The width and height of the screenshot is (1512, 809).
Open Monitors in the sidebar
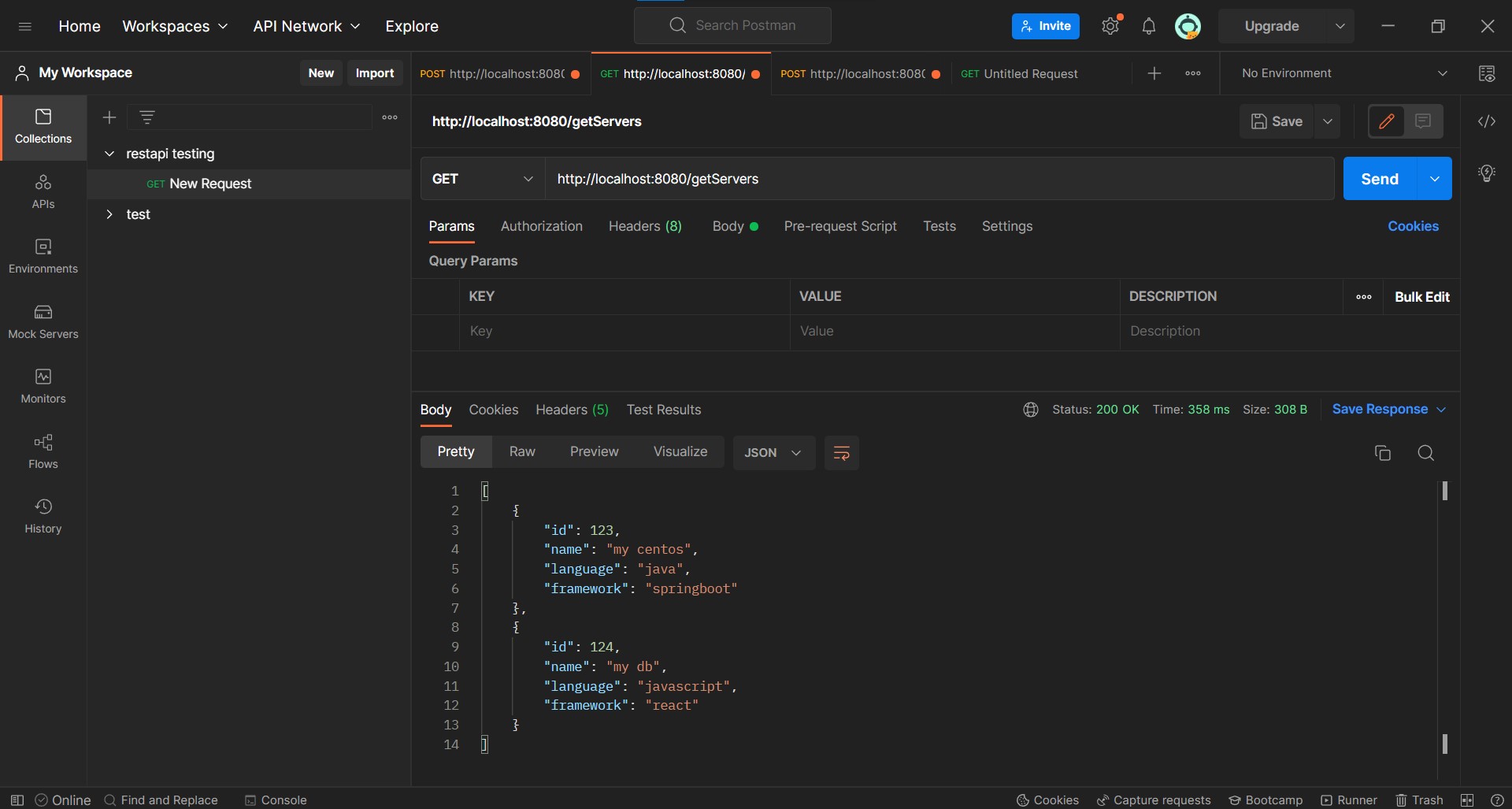coord(43,387)
